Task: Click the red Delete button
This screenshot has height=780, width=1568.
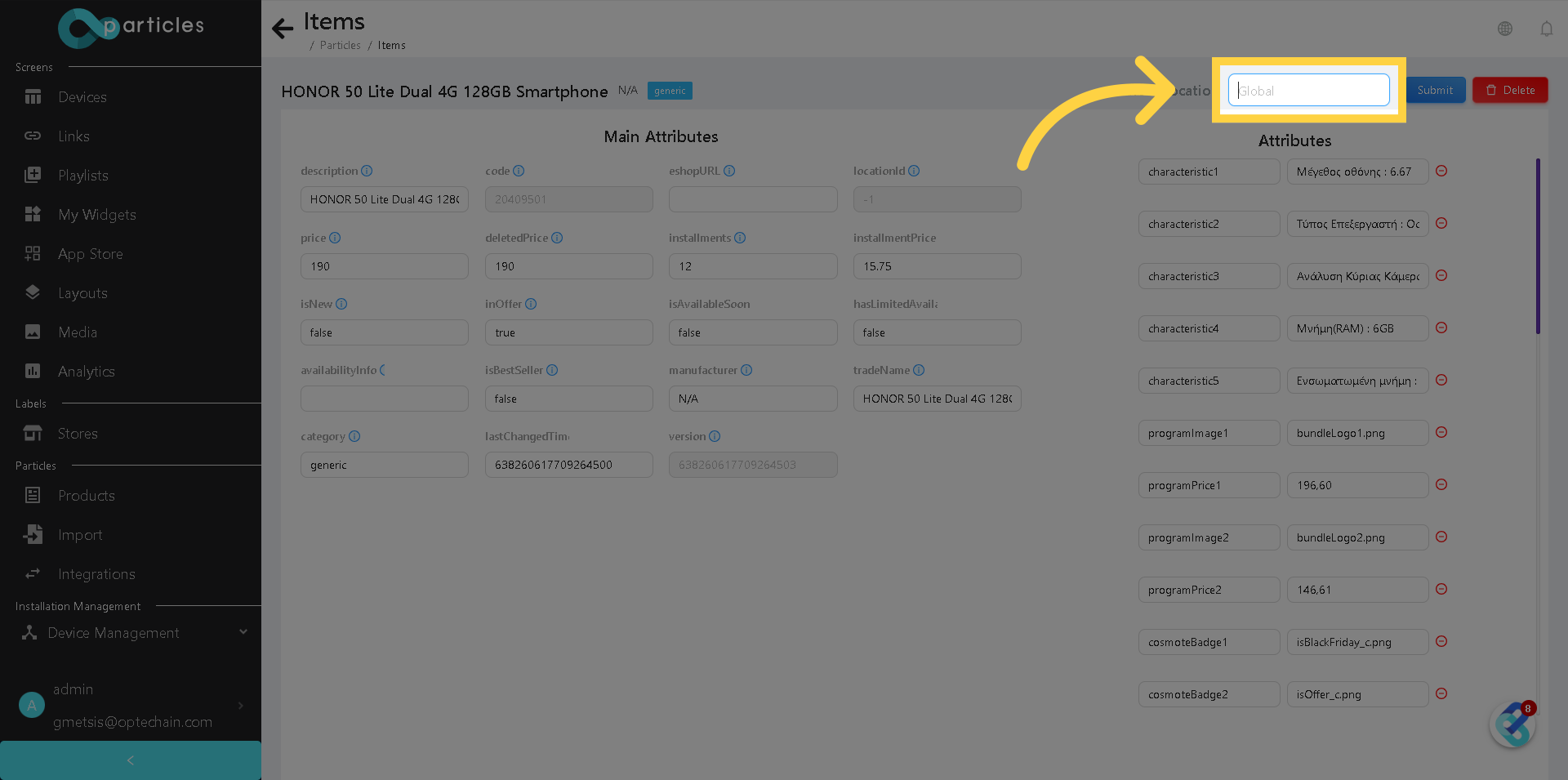Action: click(1510, 90)
